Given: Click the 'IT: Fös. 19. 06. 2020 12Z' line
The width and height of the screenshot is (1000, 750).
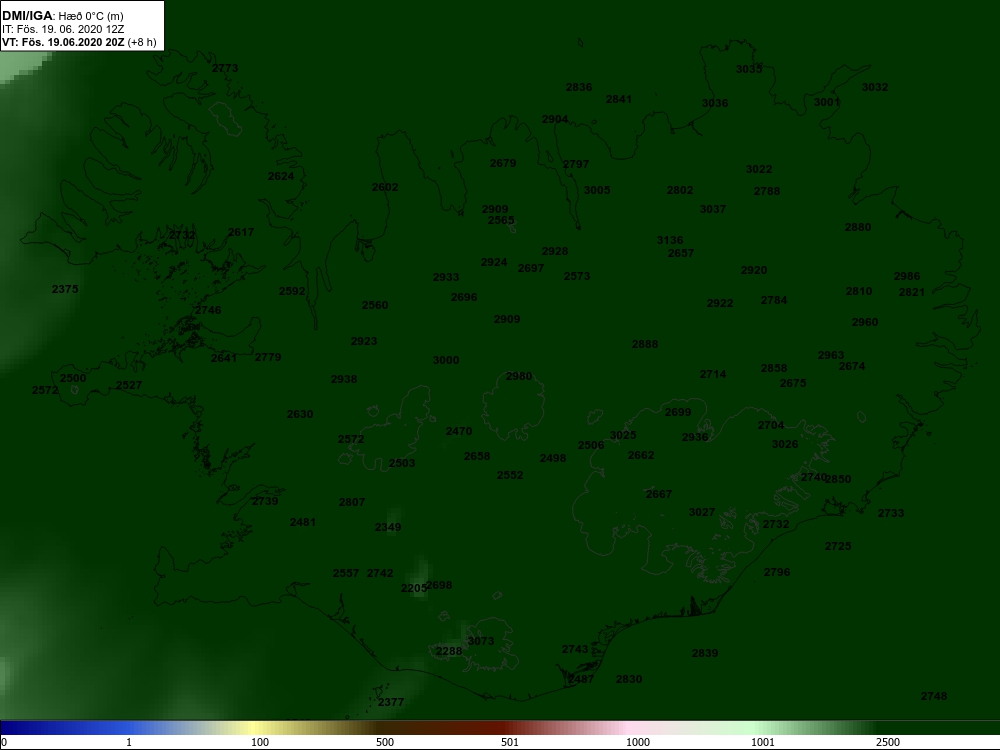Looking at the screenshot, I should [62, 29].
